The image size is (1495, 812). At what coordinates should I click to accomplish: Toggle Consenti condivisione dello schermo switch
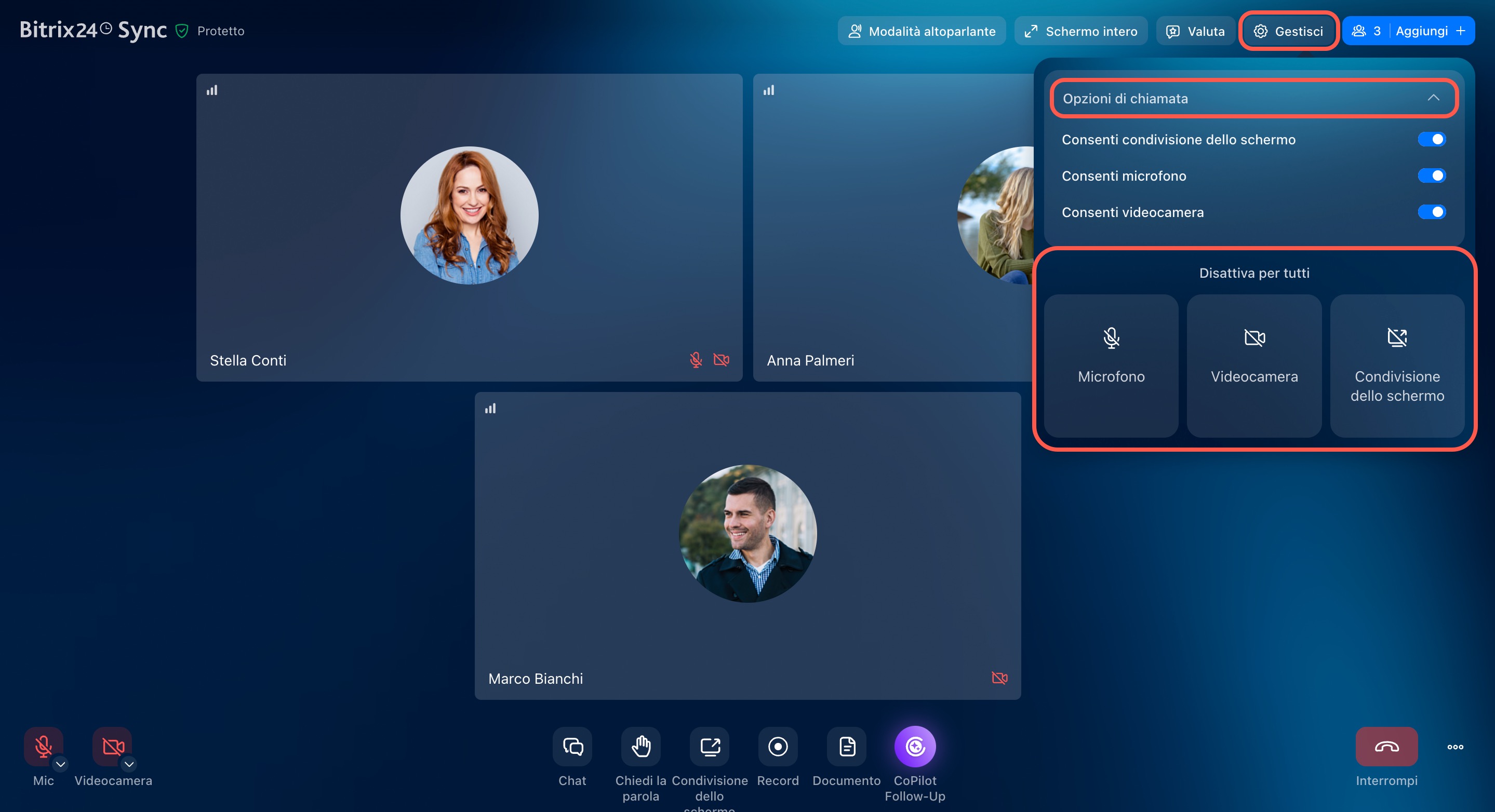1431,139
